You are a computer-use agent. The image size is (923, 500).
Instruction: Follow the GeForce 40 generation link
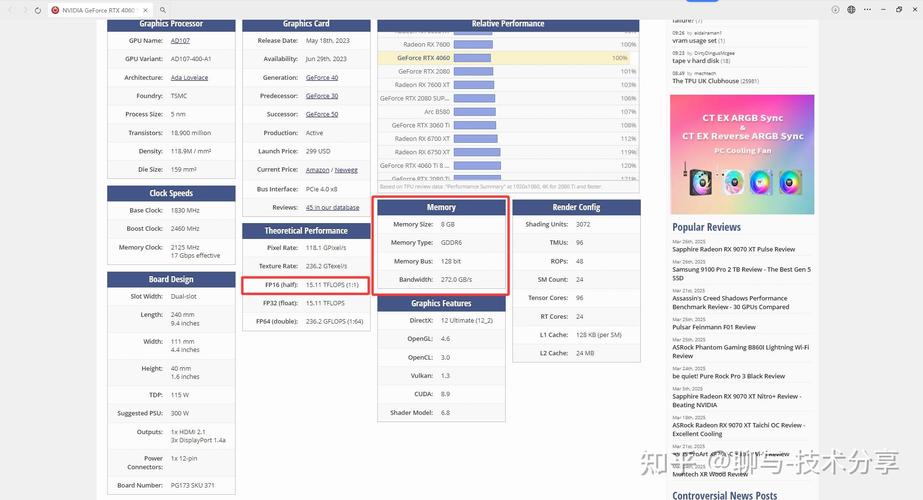321,77
